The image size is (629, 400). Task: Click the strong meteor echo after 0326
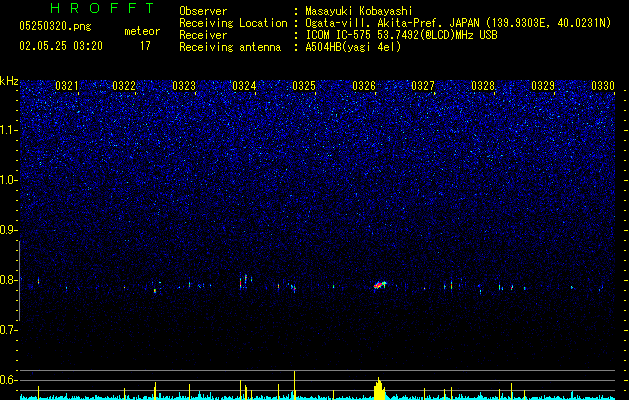coord(379,285)
